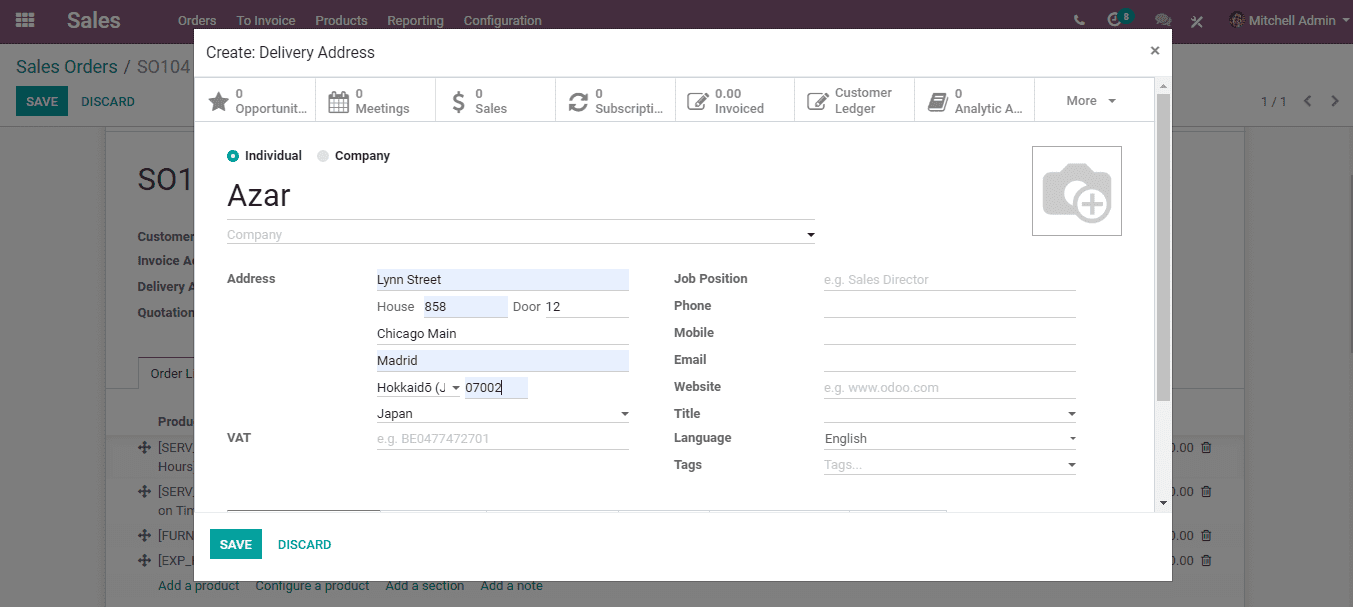1353x607 pixels.
Task: Open the Opportunities star stat button
Action: [255, 100]
